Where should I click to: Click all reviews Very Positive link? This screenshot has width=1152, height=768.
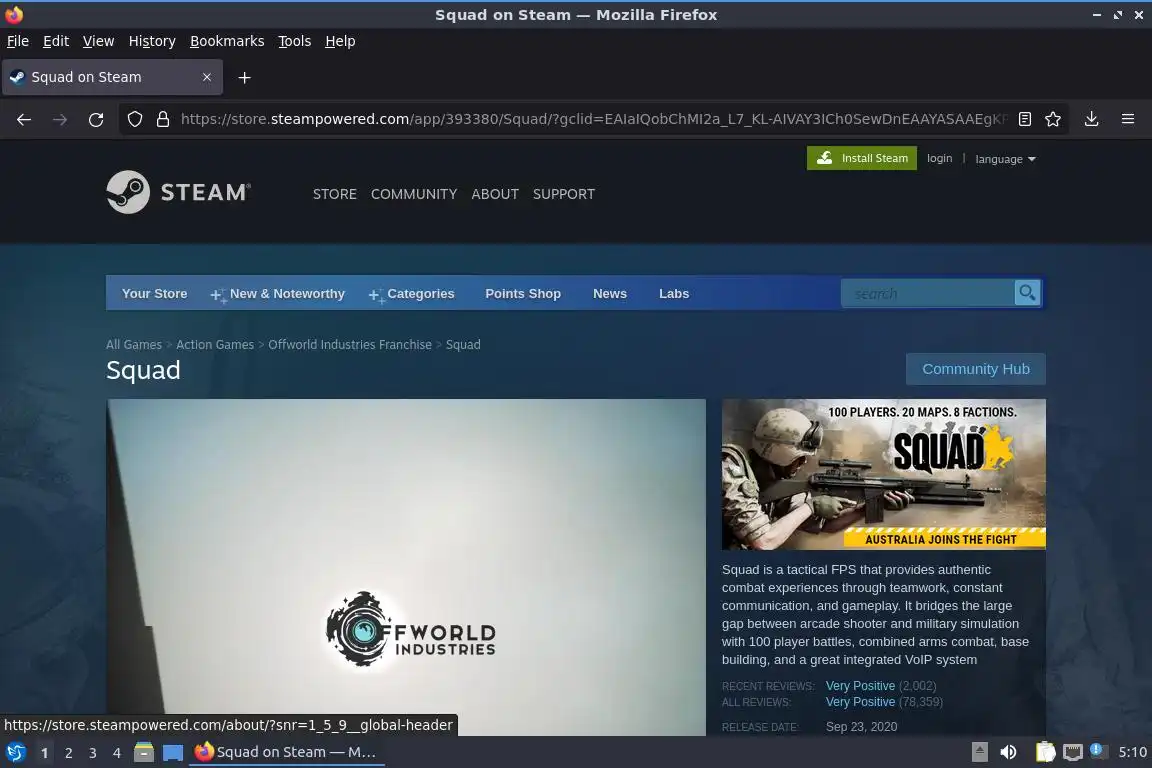[x=860, y=702]
